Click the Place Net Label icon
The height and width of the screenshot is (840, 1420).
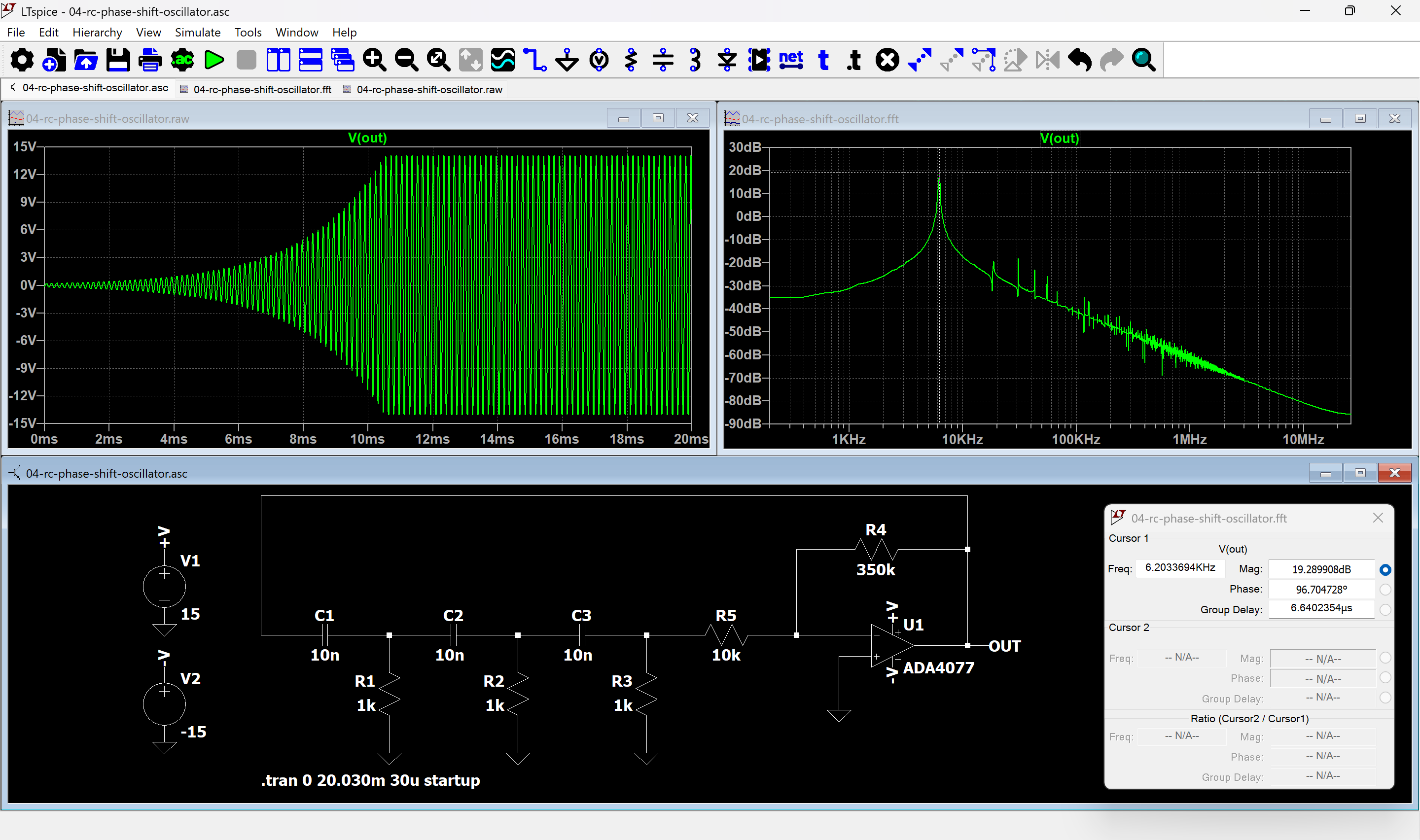pos(791,60)
